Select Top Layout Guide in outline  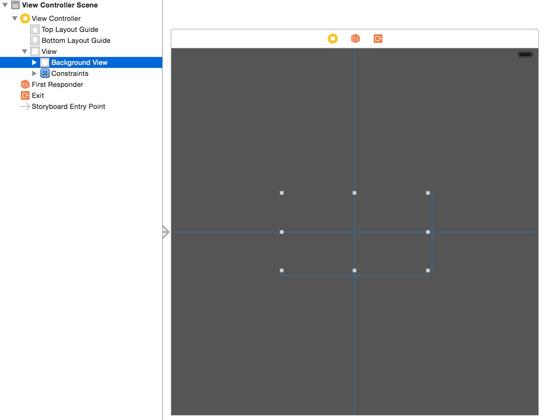coord(70,29)
